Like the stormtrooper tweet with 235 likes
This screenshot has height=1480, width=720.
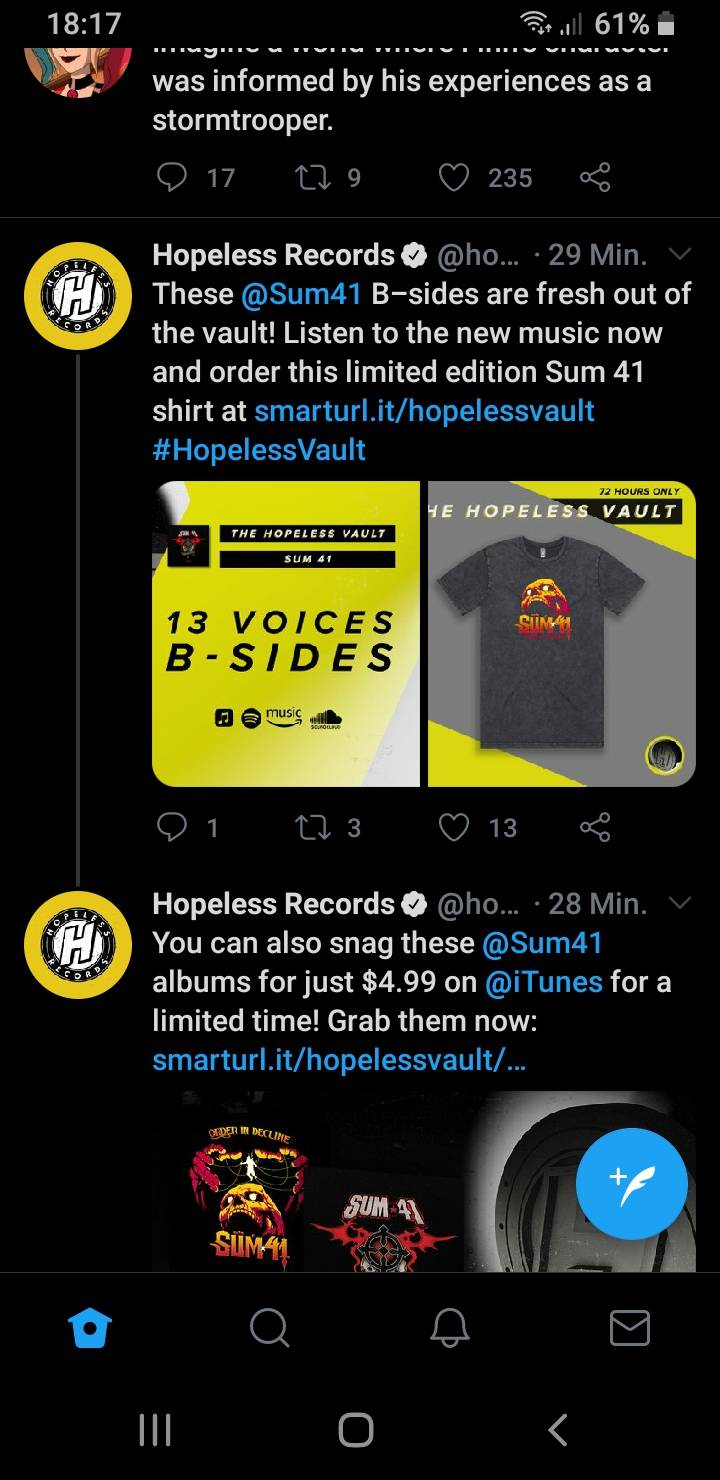coord(454,177)
